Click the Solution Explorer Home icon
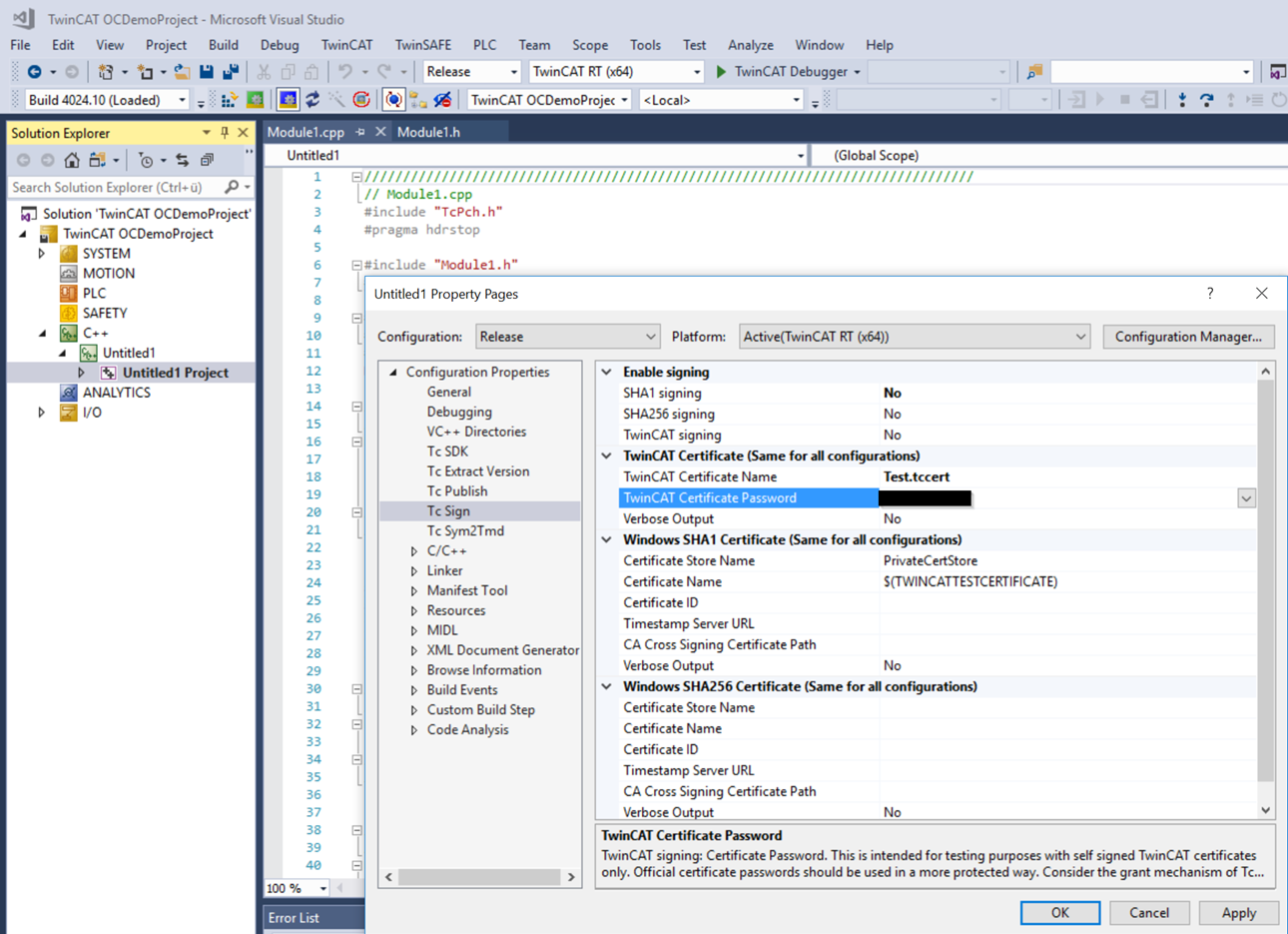This screenshot has height=934, width=1288. (x=72, y=160)
